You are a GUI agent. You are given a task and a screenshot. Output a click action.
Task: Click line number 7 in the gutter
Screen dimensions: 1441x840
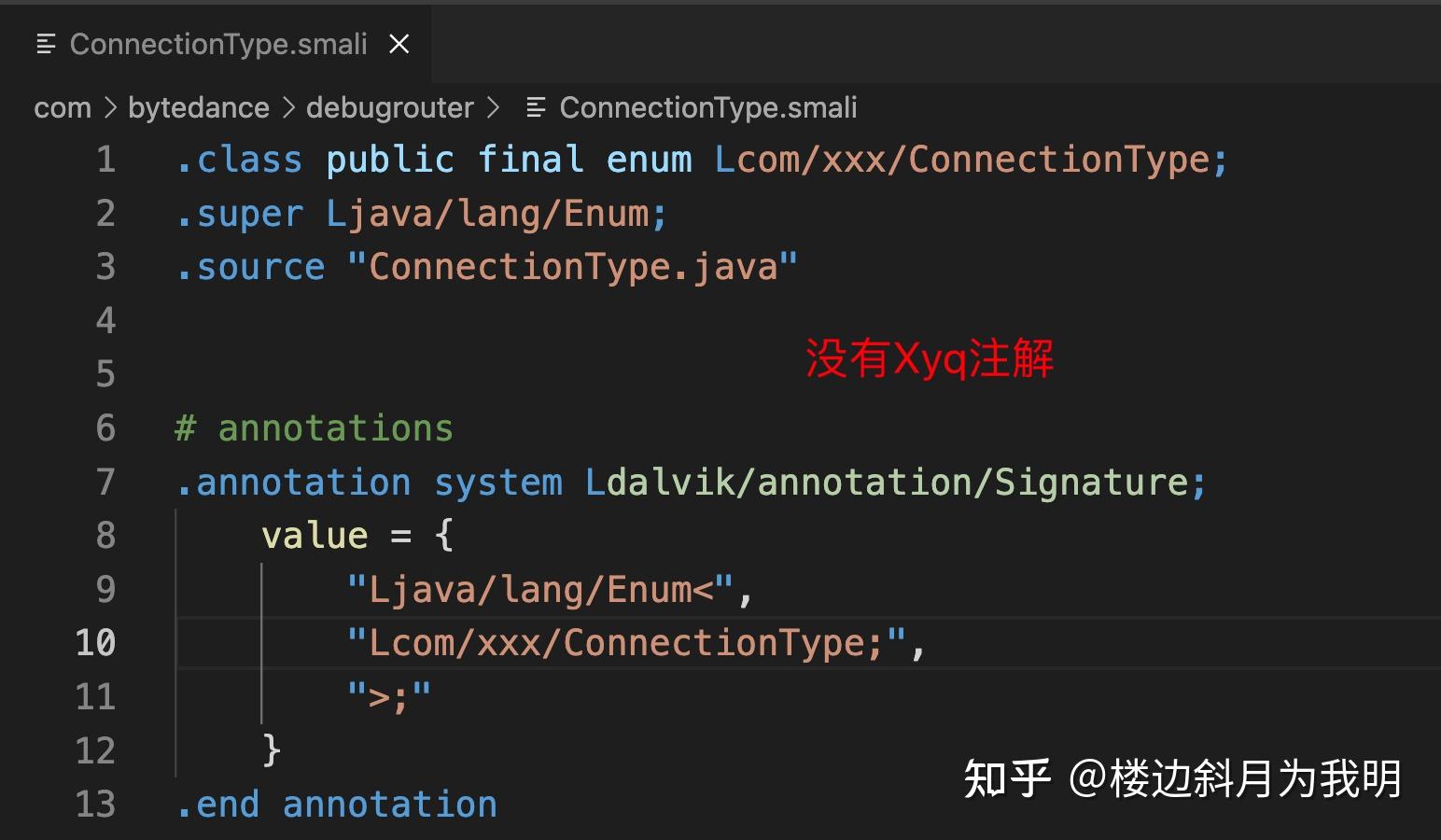106,483
